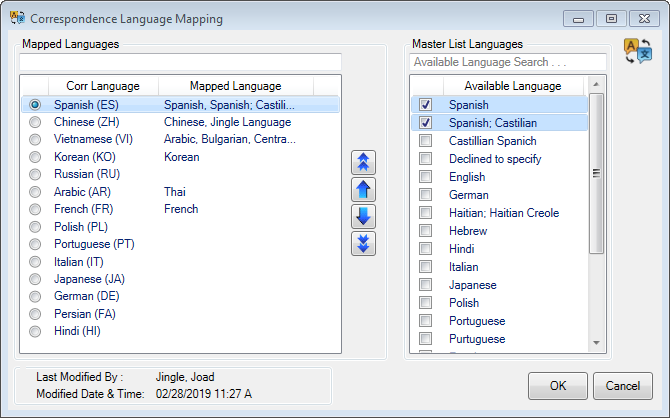Select the Japanese (JA) radio button
The width and height of the screenshot is (670, 418).
(x=35, y=279)
